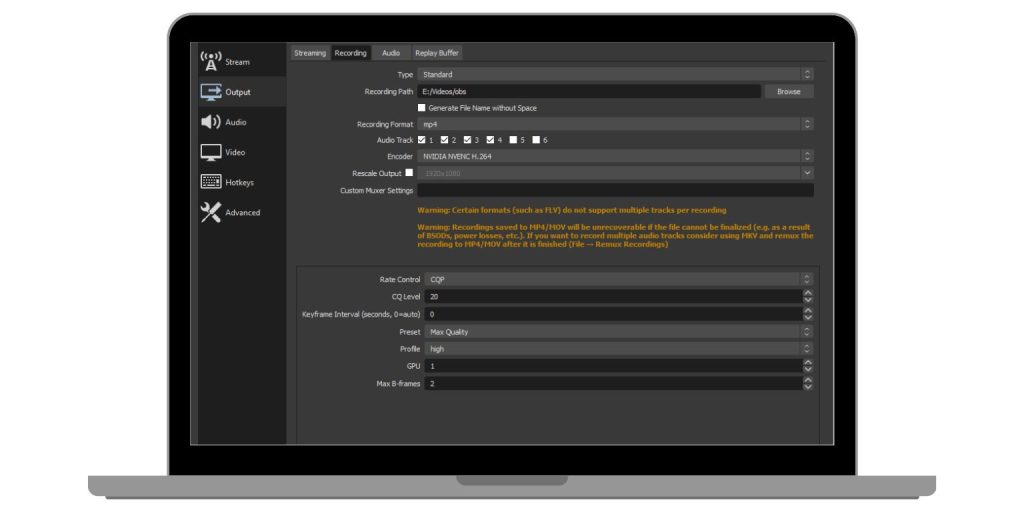Viewport: 1024px width, 512px height.
Task: Click the Encoder label
Action: point(400,157)
